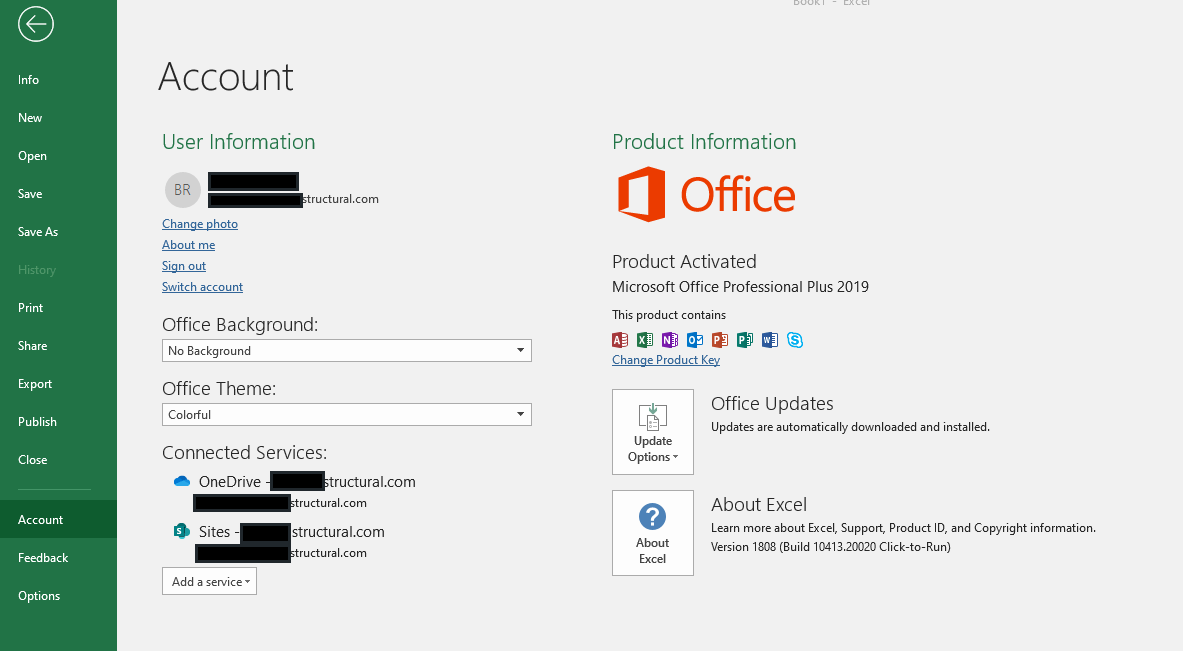Image resolution: width=1183 pixels, height=651 pixels.
Task: Click the OneDrive connected service entry
Action: point(294,491)
